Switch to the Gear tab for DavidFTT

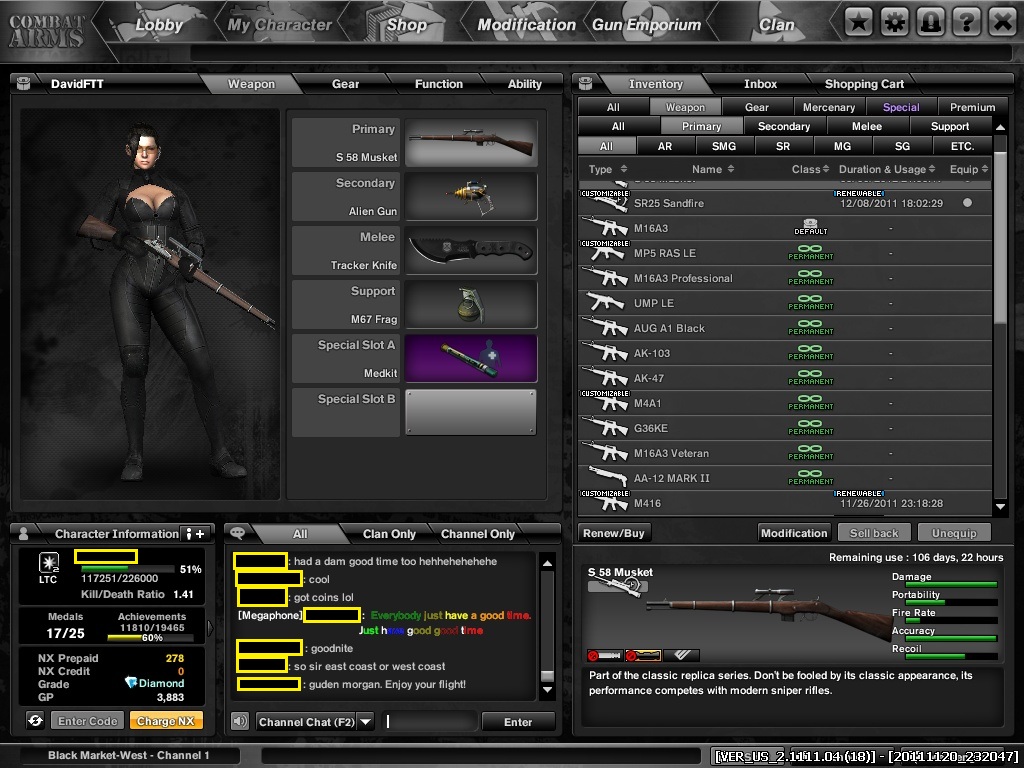[345, 84]
